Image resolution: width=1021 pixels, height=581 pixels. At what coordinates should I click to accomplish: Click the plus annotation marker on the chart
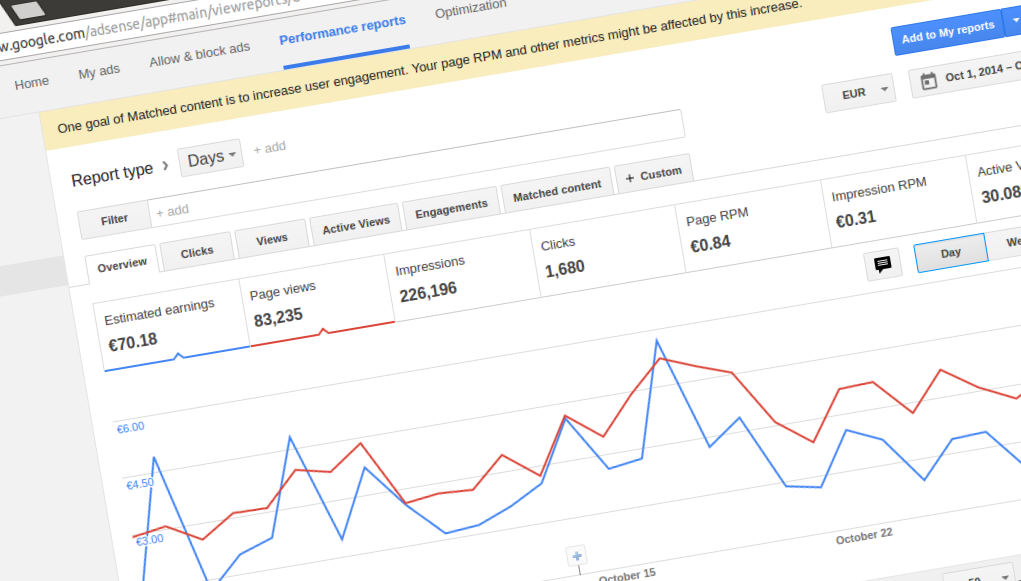576,556
